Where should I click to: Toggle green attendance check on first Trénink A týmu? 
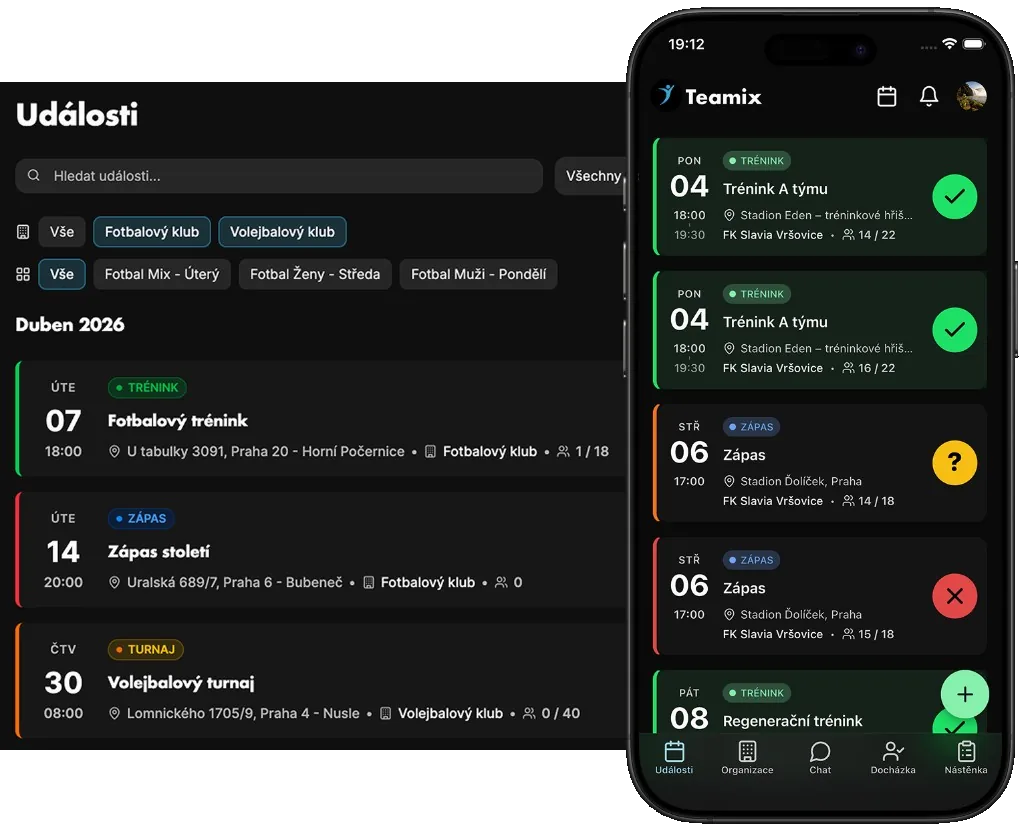point(954,196)
